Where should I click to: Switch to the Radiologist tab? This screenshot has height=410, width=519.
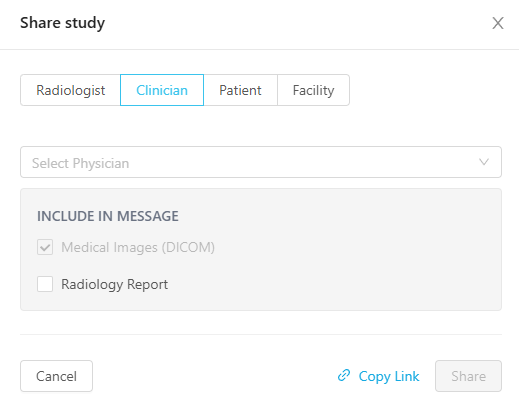pyautogui.click(x=70, y=90)
